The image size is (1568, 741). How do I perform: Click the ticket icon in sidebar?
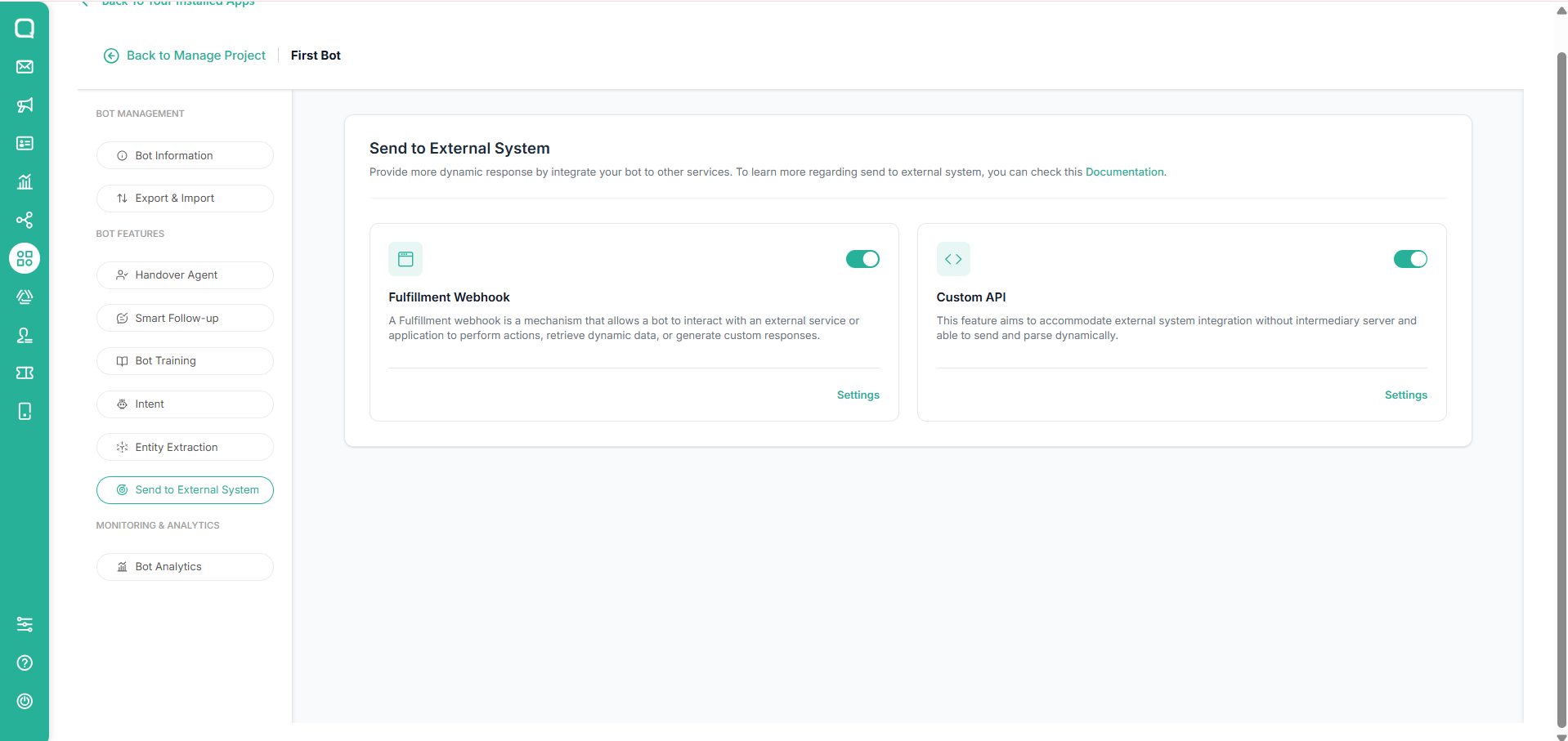pos(25,373)
